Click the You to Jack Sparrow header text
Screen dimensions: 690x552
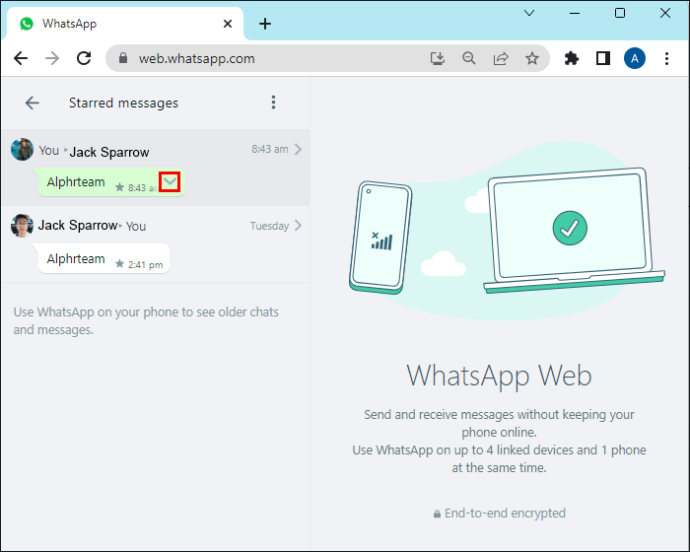[94, 151]
